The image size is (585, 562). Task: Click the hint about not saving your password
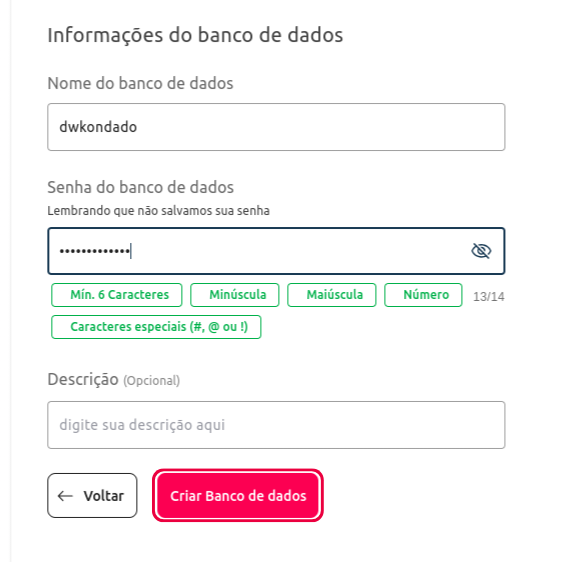159,211
